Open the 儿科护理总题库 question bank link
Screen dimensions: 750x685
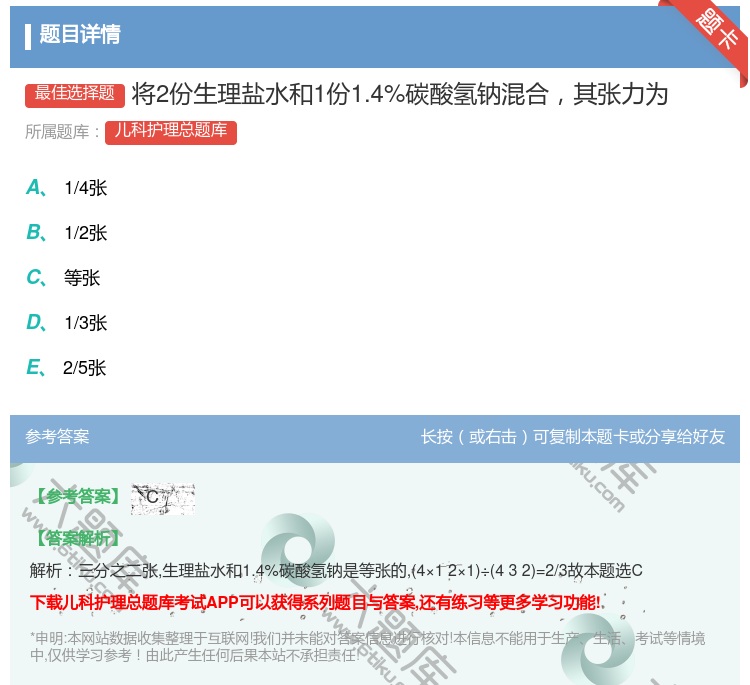click(170, 131)
